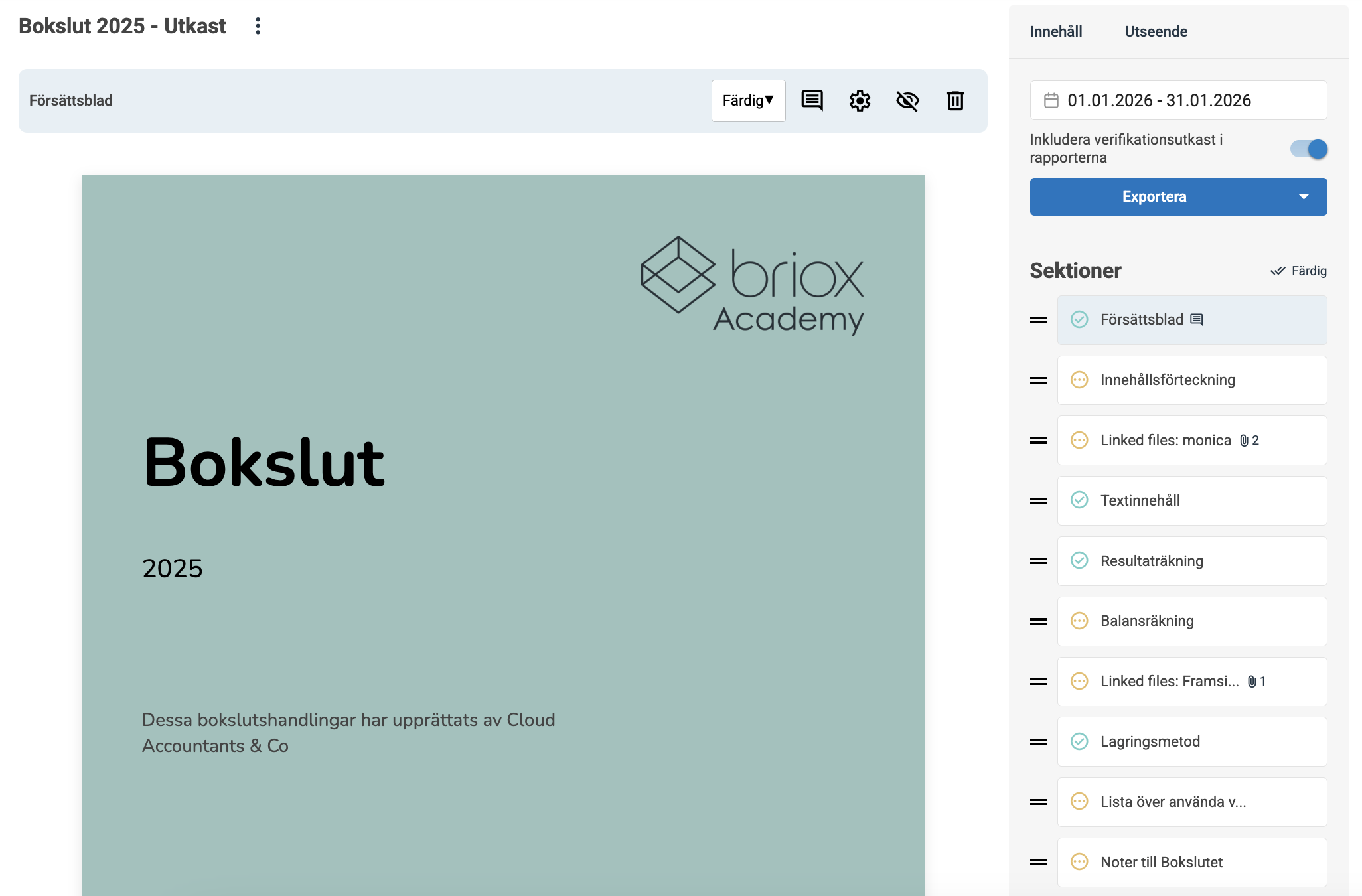Viewport: 1362px width, 896px height.
Task: Toggle Inkludera verifikationsutkast i rapporterna switch
Action: (1308, 149)
